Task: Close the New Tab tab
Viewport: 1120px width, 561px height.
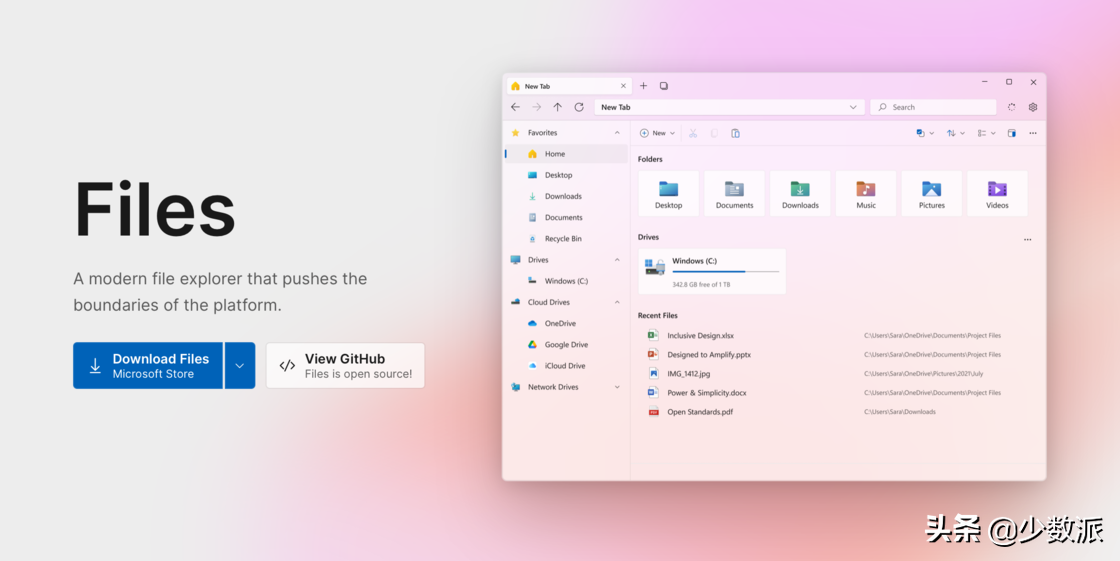Action: coord(623,86)
